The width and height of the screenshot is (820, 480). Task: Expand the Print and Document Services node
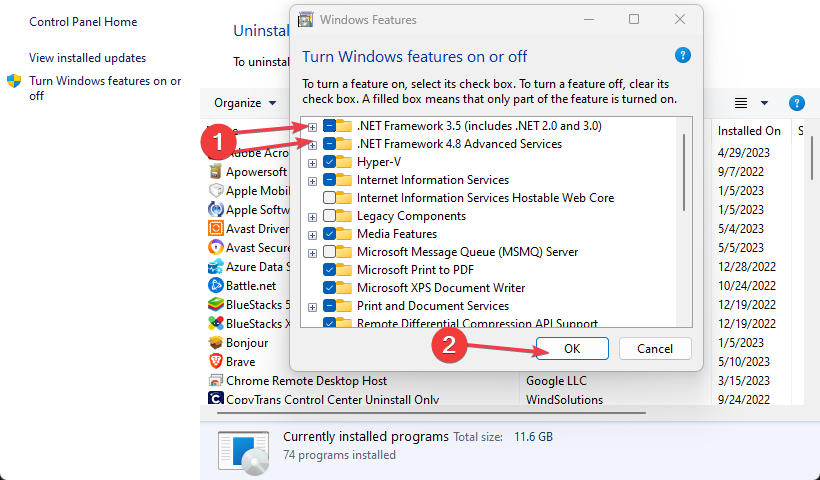(312, 307)
